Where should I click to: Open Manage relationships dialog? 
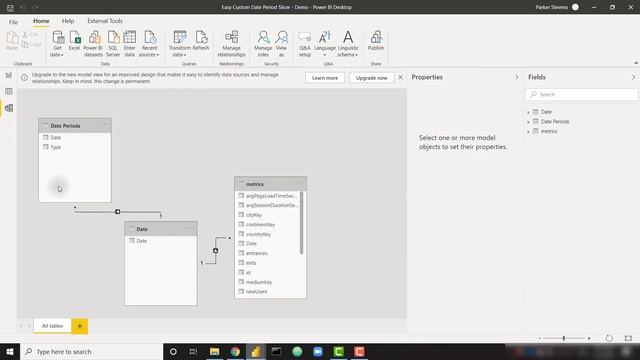(x=231, y=44)
